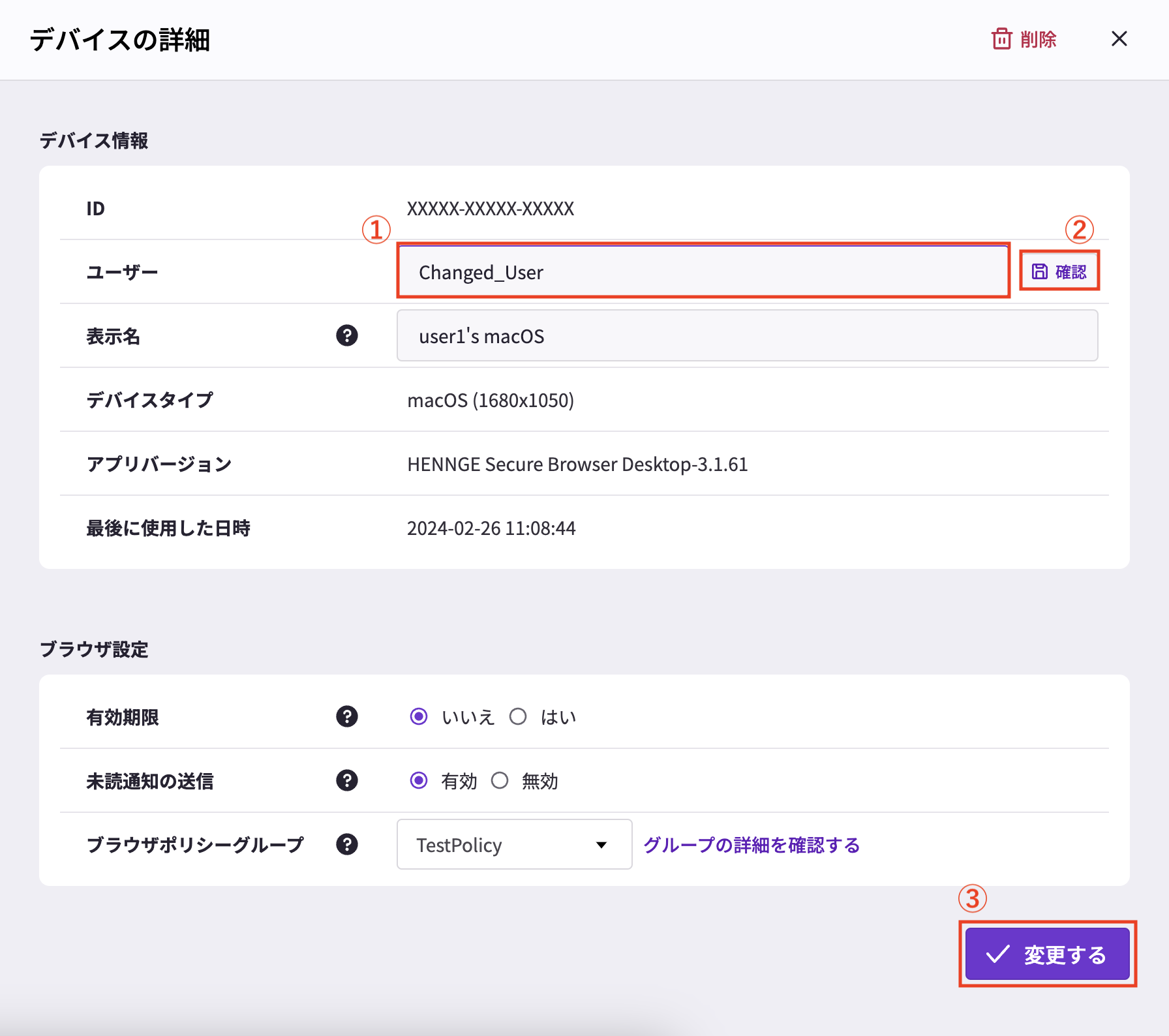This screenshot has height=1036, width=1169.
Task: Click the save icon beside 確認
Action: pos(1040,271)
